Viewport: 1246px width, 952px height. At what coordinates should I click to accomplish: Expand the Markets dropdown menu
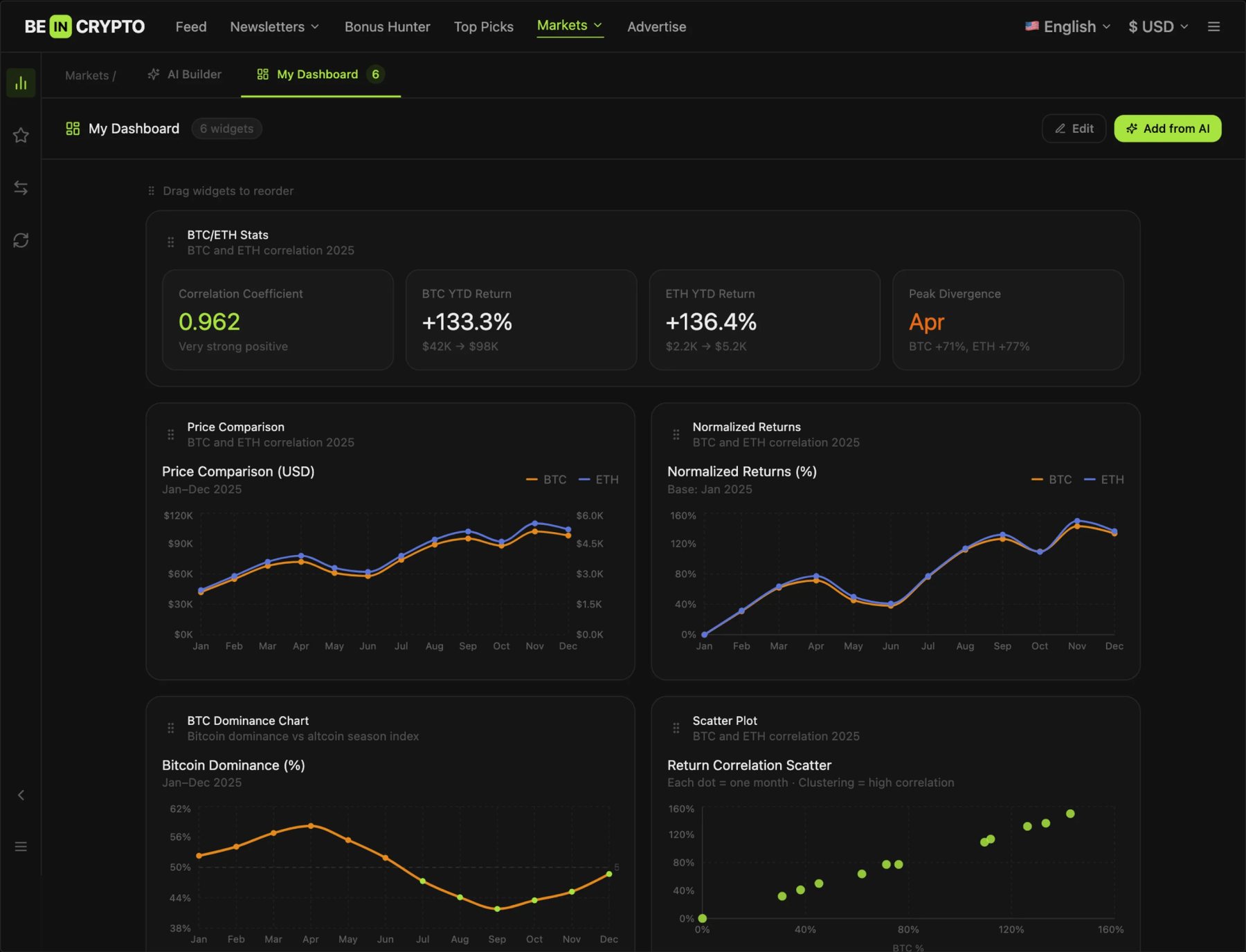tap(570, 26)
